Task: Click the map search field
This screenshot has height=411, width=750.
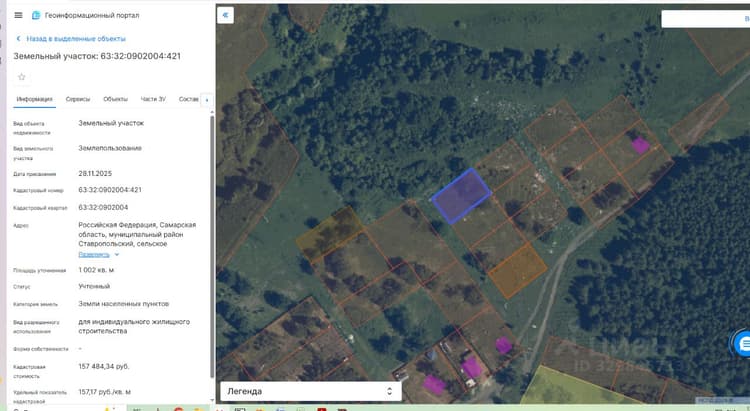Action: pos(706,19)
